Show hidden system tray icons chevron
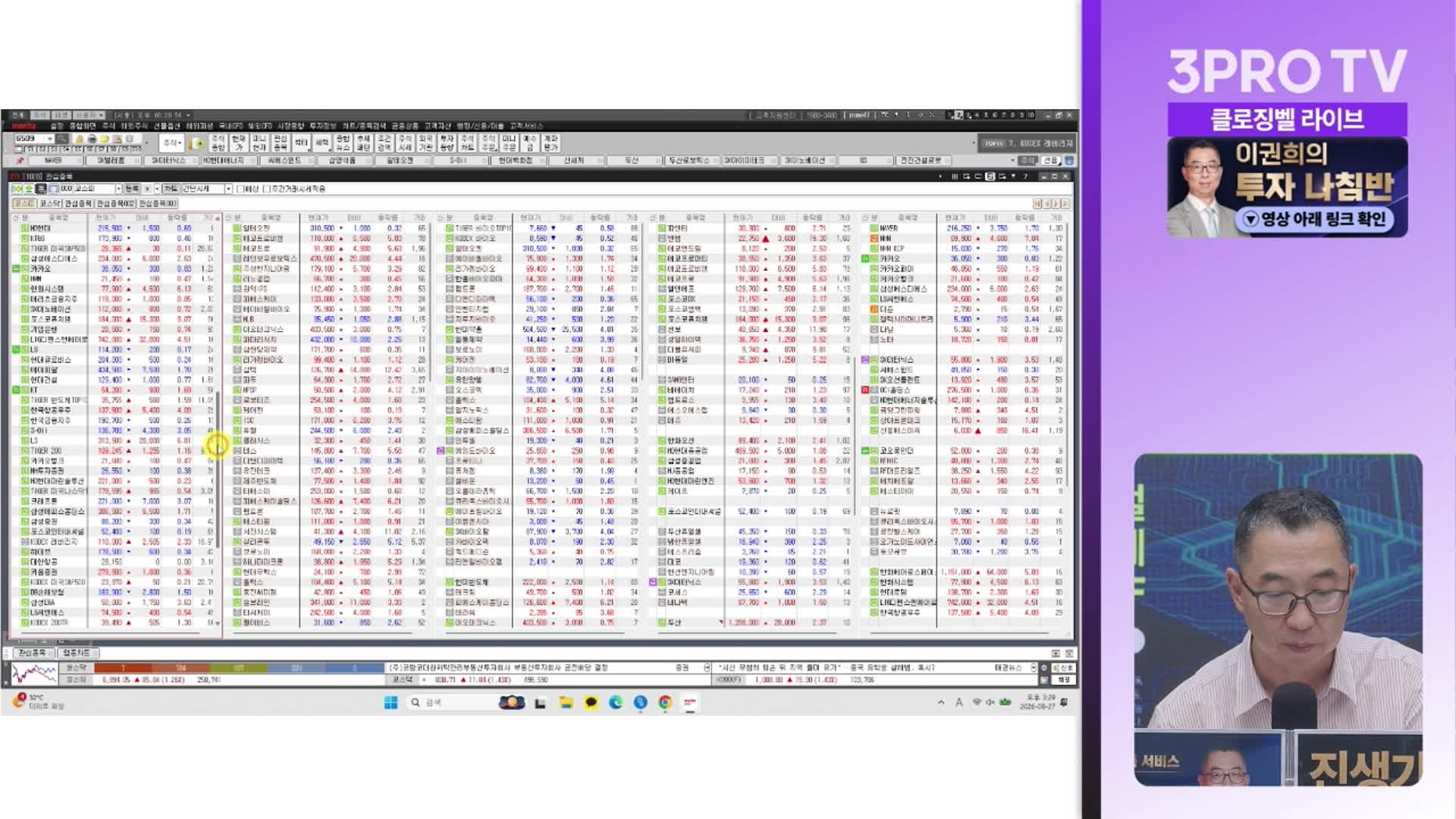 click(x=941, y=703)
